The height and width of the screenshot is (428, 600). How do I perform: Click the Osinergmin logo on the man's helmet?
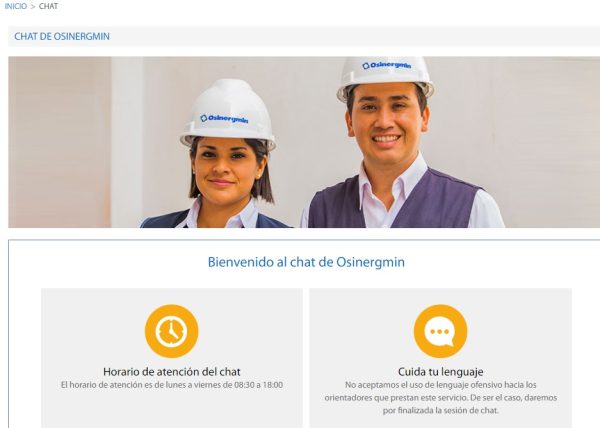pyautogui.click(x=387, y=65)
